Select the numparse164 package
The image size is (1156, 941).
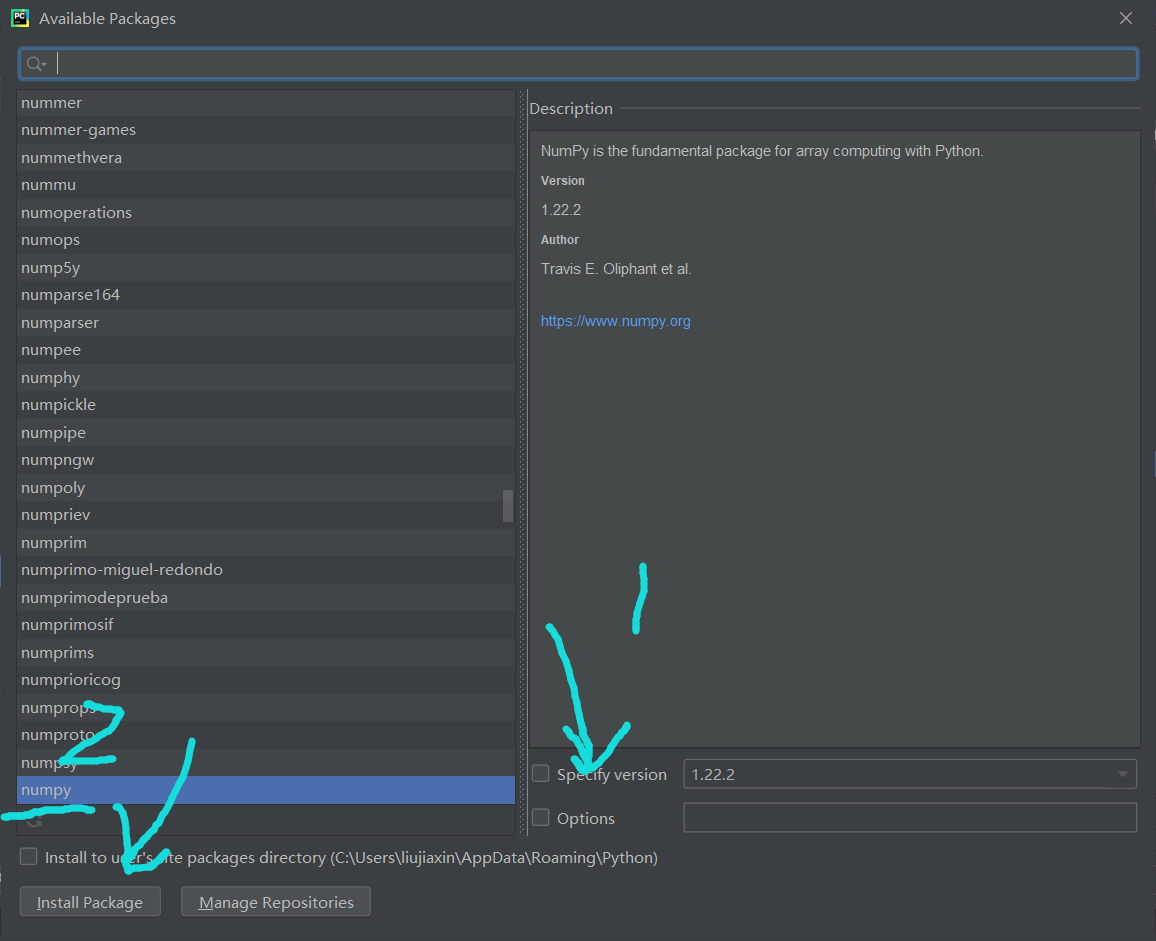click(265, 295)
